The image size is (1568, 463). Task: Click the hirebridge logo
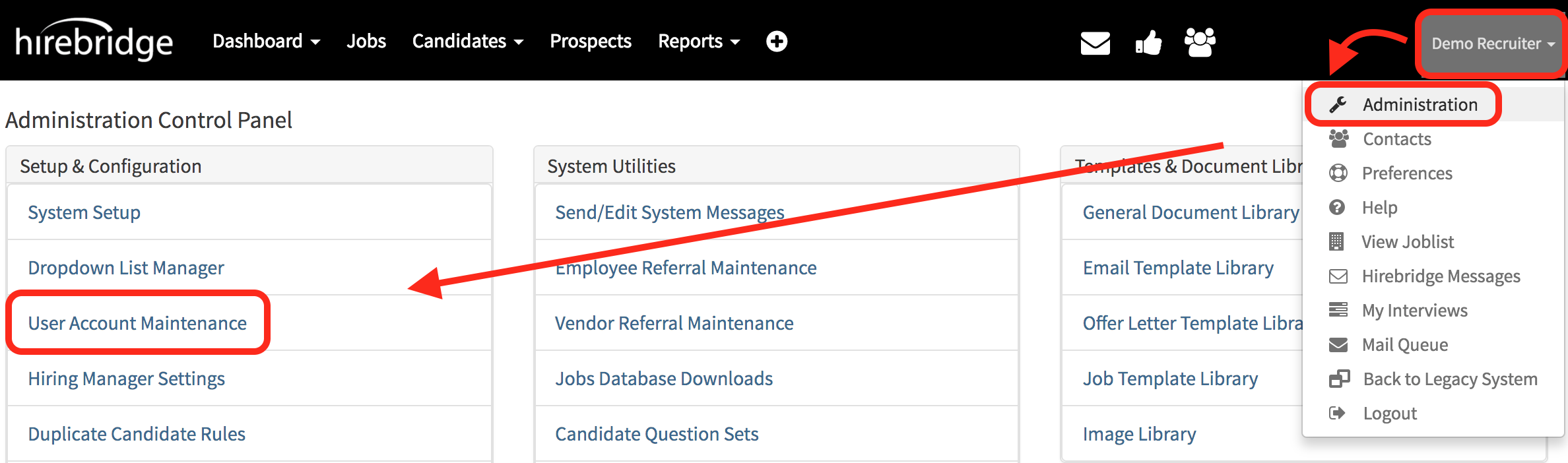coord(94,42)
